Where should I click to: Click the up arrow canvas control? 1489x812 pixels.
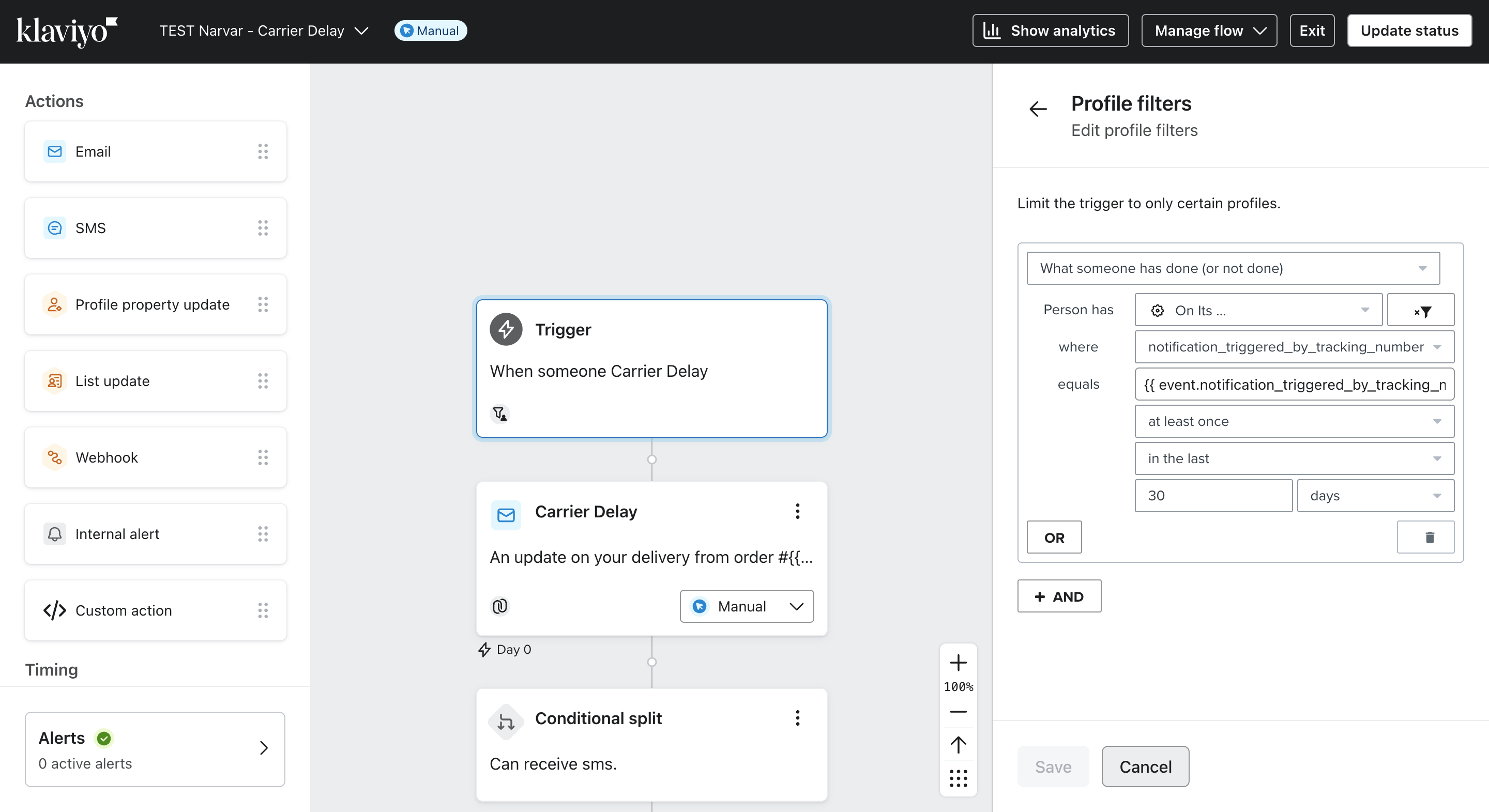click(959, 745)
